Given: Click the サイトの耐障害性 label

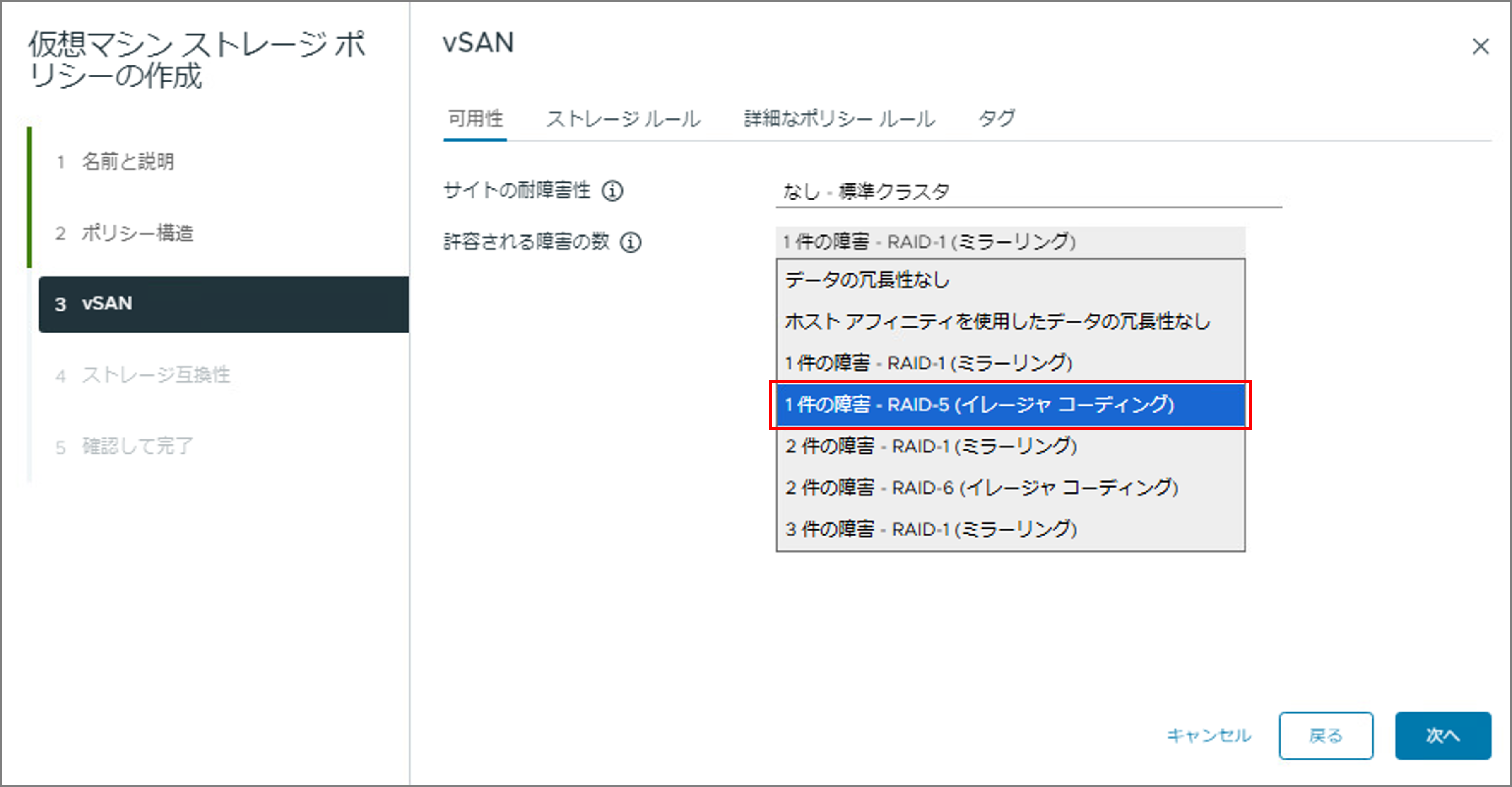Looking at the screenshot, I should pos(517,191).
